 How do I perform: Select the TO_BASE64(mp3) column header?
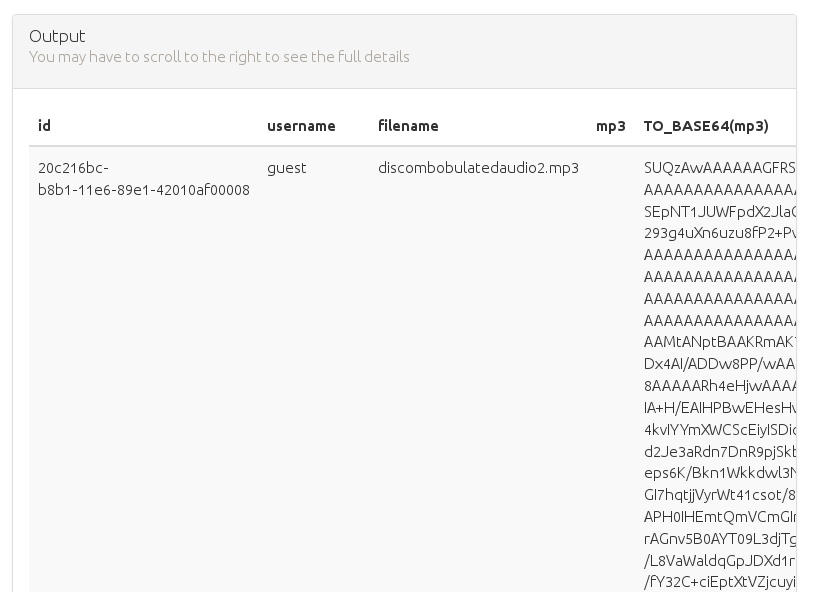(706, 126)
